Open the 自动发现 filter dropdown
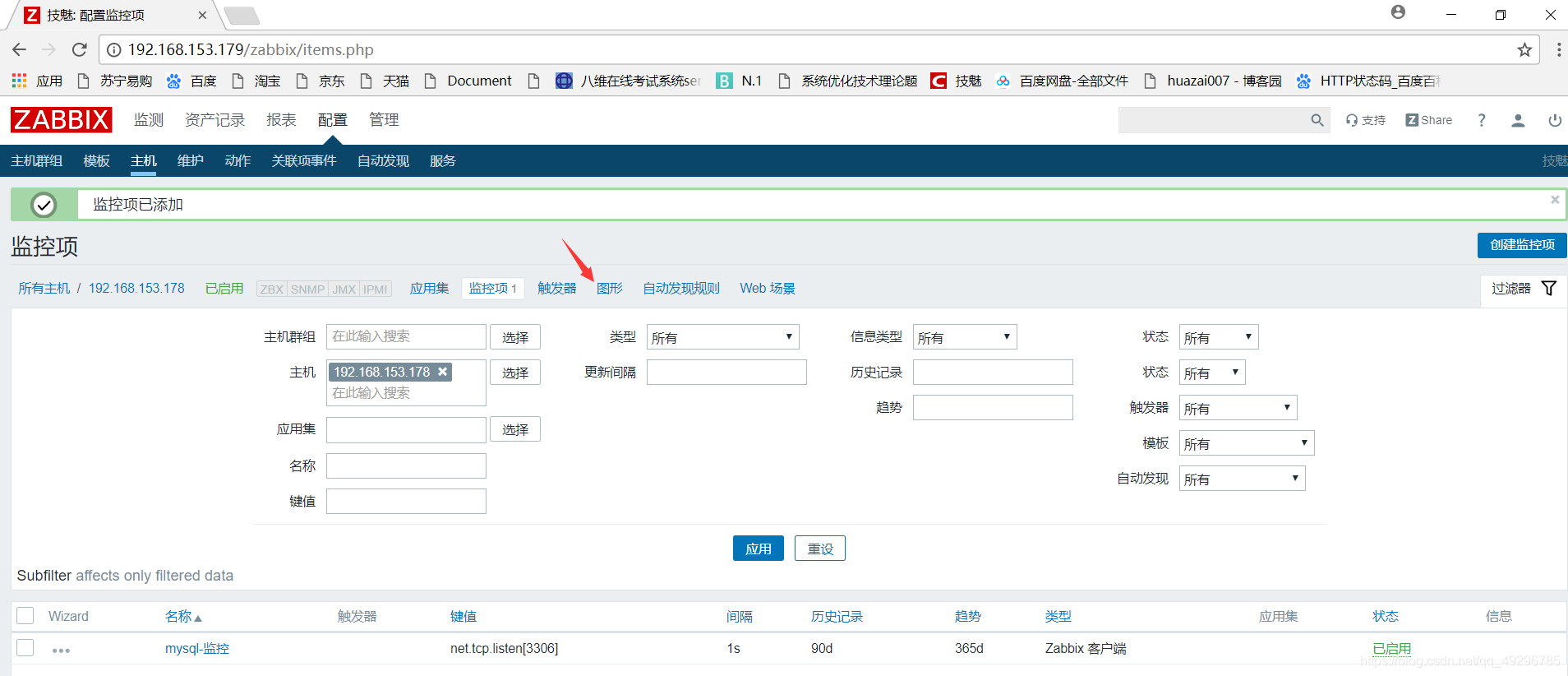This screenshot has width=1568, height=676. [x=1242, y=479]
